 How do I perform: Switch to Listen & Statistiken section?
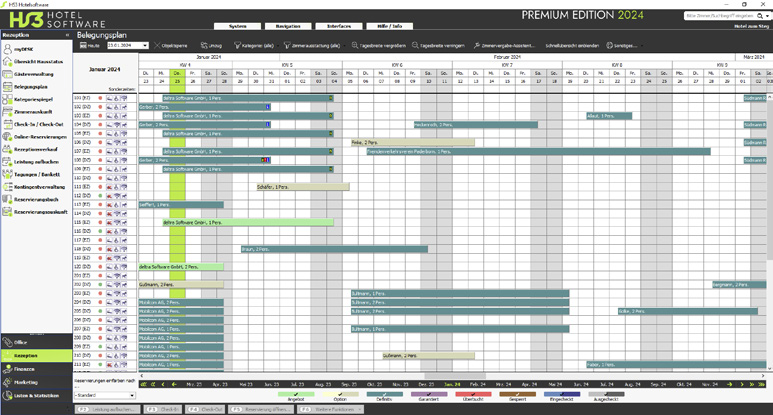36,395
